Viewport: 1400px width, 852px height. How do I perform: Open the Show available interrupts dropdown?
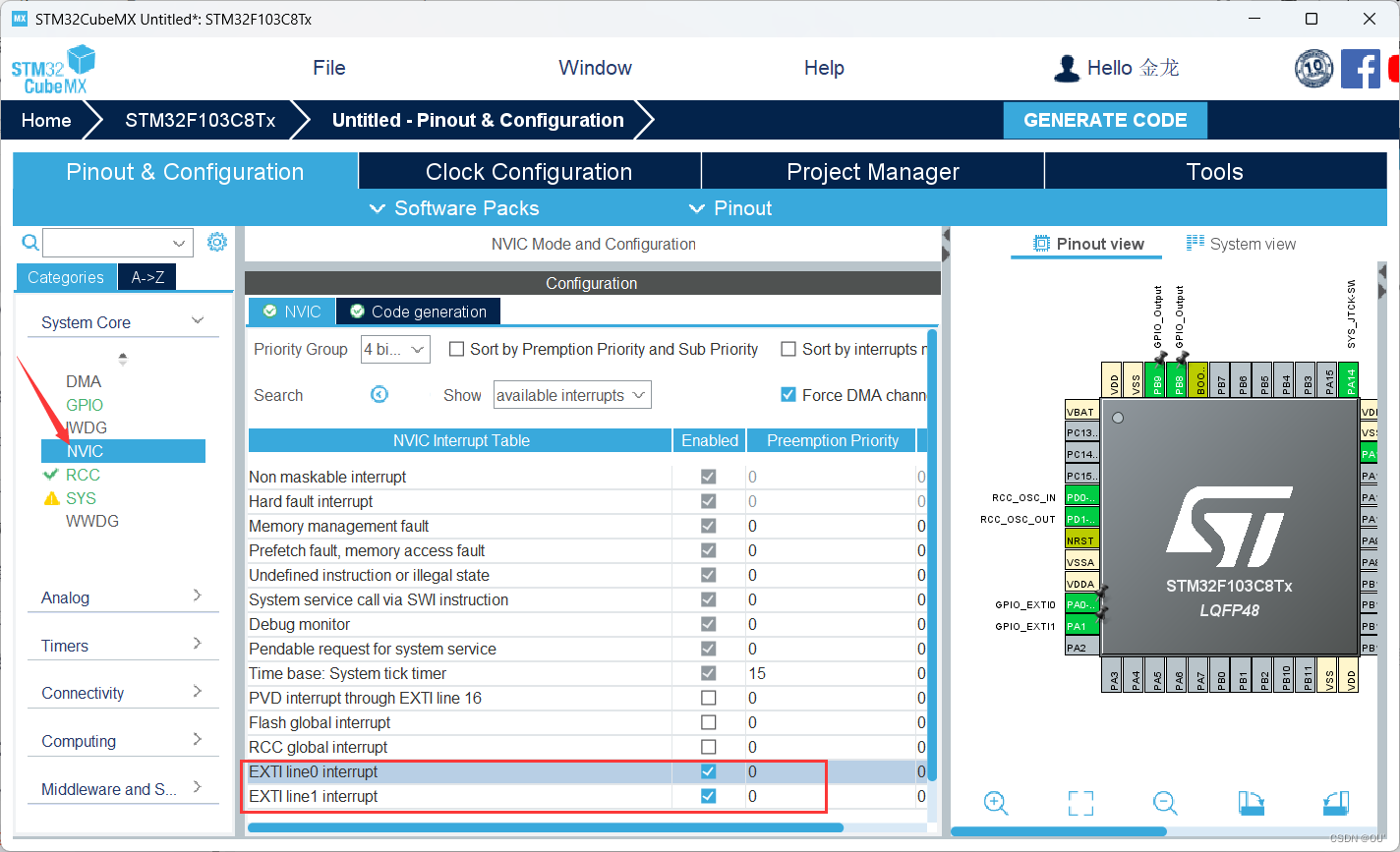[572, 395]
